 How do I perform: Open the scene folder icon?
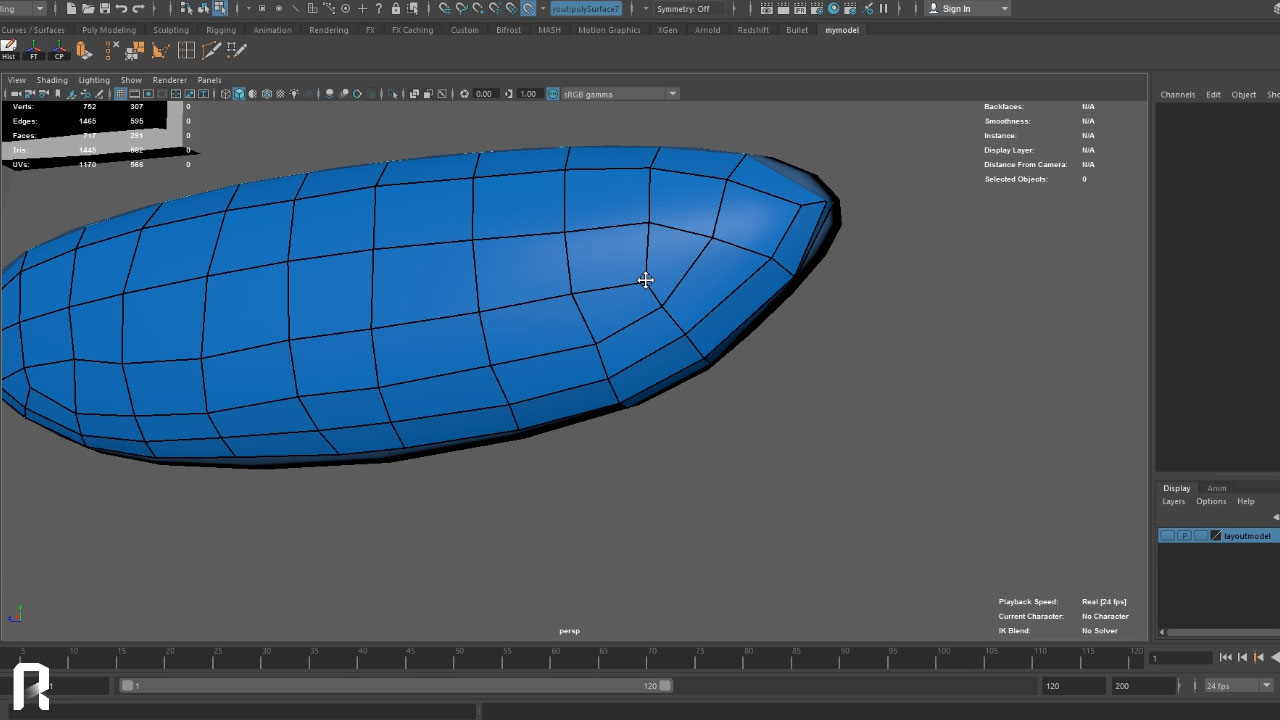coord(87,9)
